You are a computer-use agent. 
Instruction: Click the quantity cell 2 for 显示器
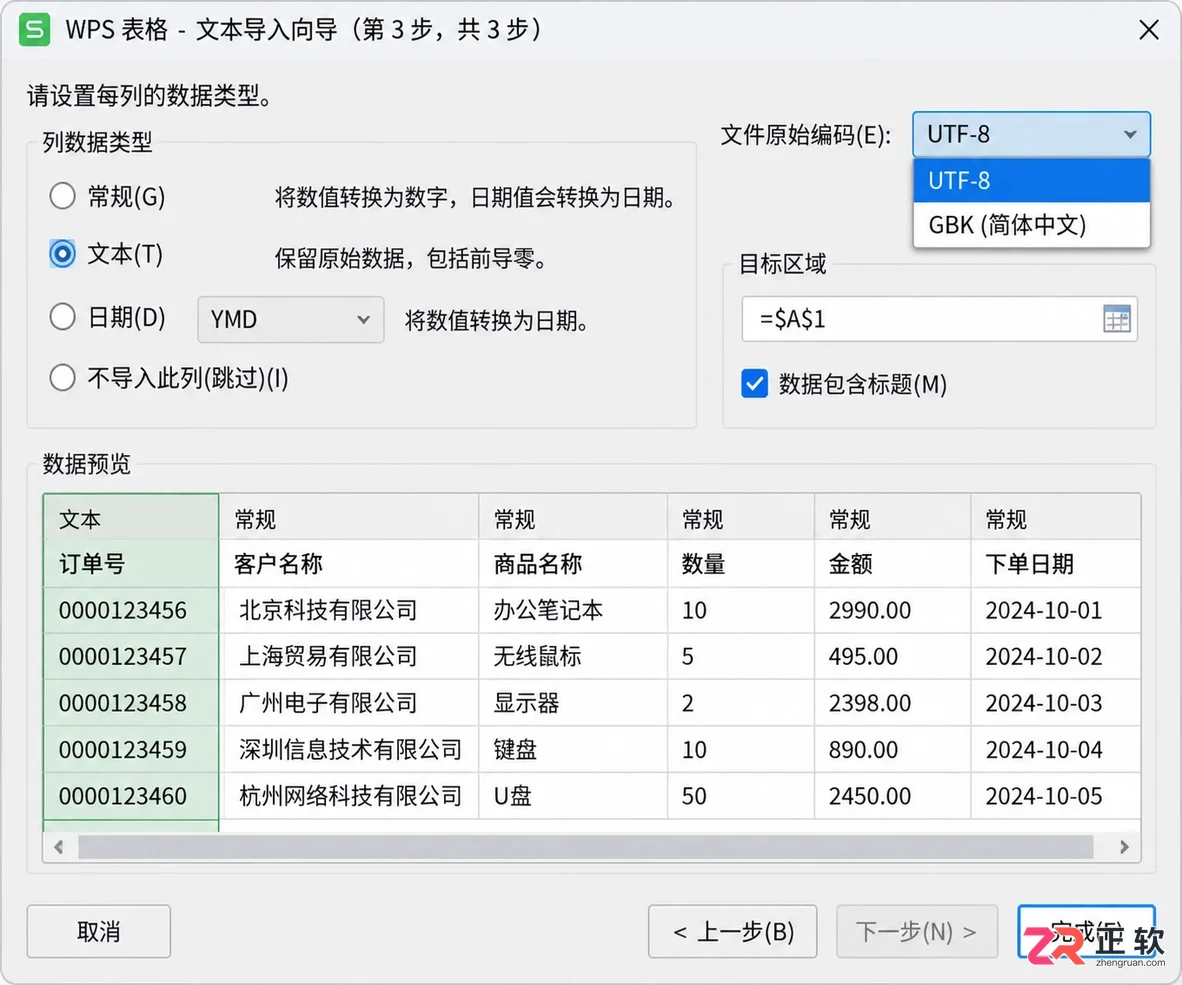(x=741, y=703)
